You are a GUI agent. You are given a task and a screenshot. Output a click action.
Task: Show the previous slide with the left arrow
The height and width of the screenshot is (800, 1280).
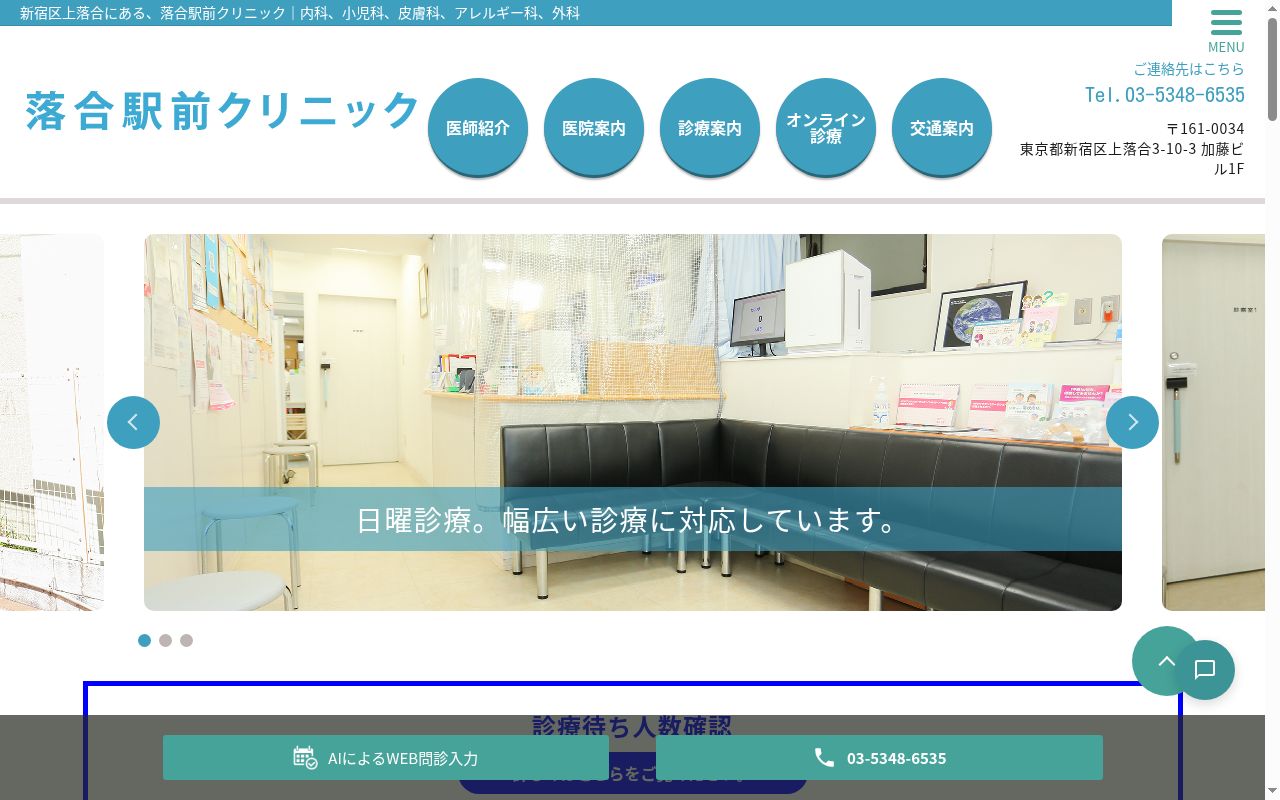coord(133,422)
